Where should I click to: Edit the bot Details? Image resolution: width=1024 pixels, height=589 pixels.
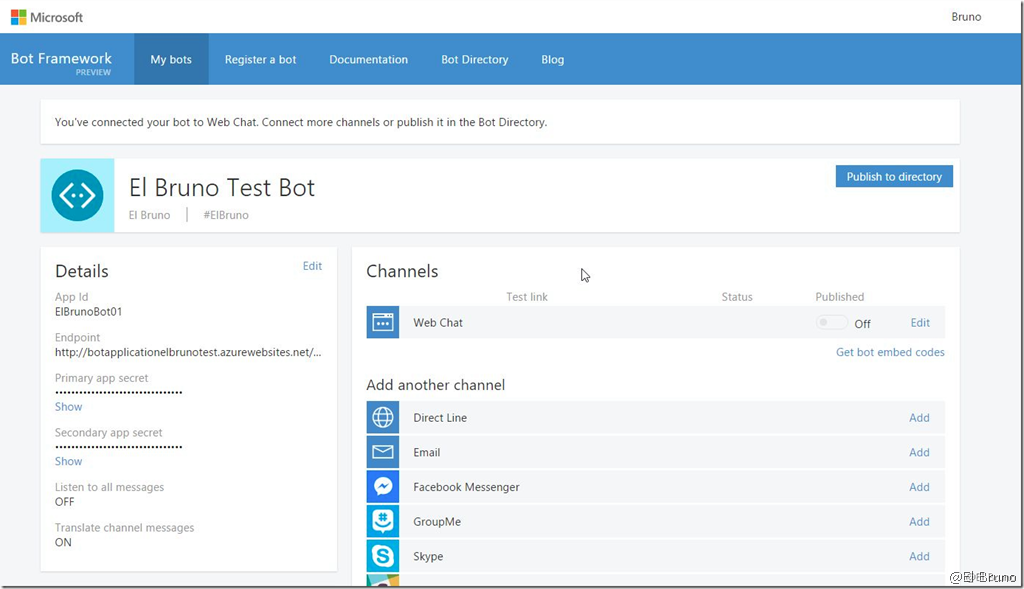coord(312,266)
